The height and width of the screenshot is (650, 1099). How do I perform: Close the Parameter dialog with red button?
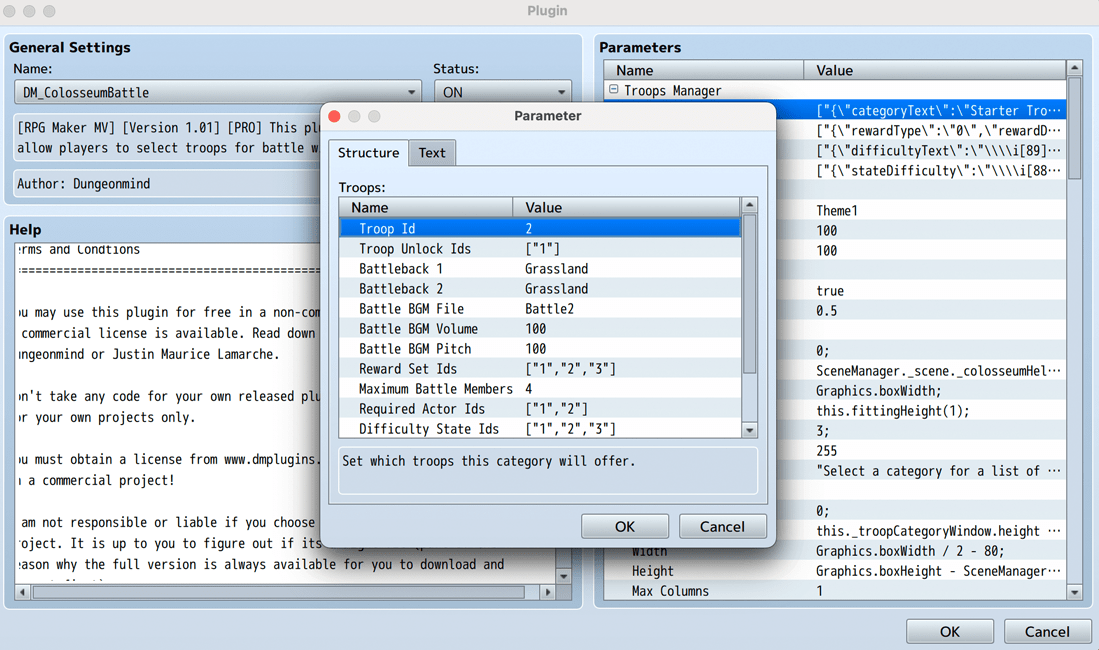point(334,116)
